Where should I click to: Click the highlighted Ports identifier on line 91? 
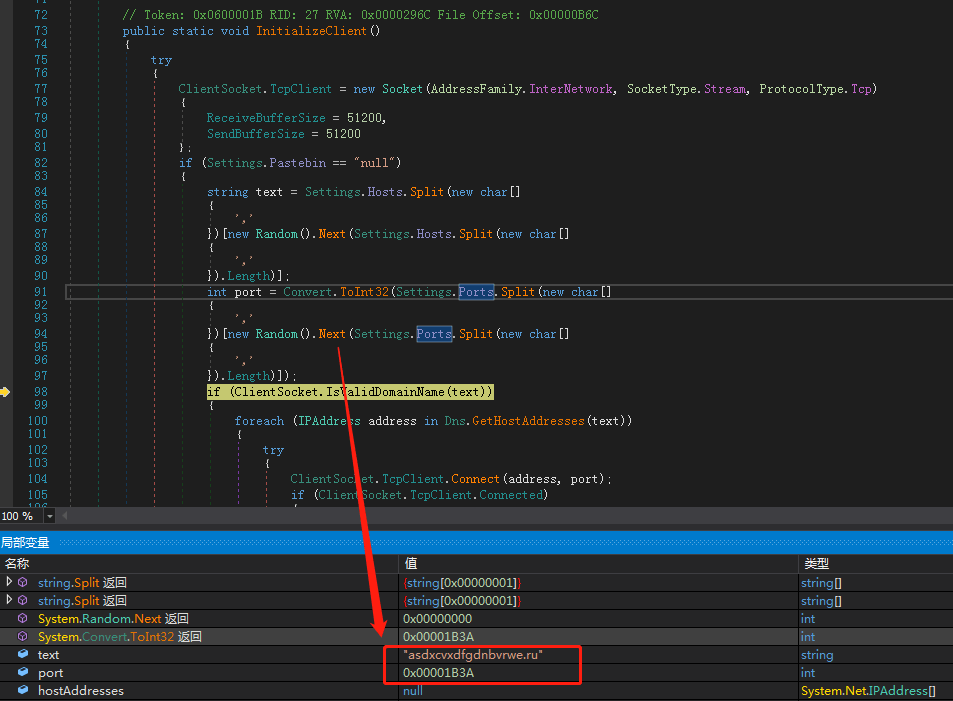pos(476,292)
